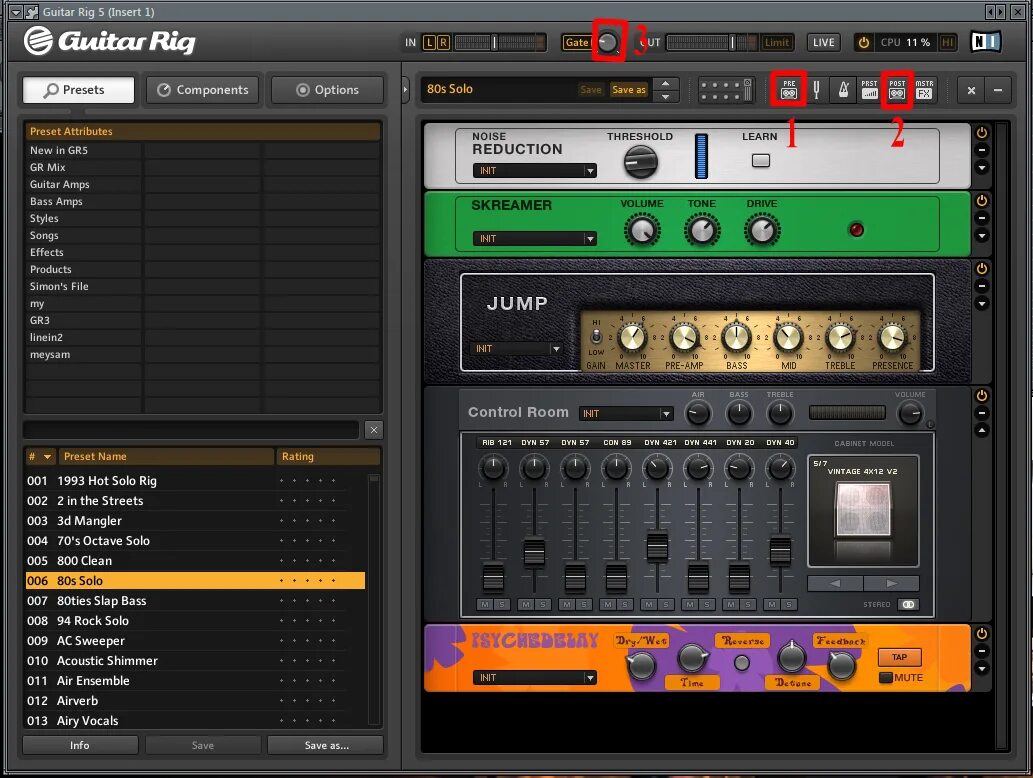Click the Gate threshold knob
Image resolution: width=1033 pixels, height=778 pixels.
(x=607, y=42)
